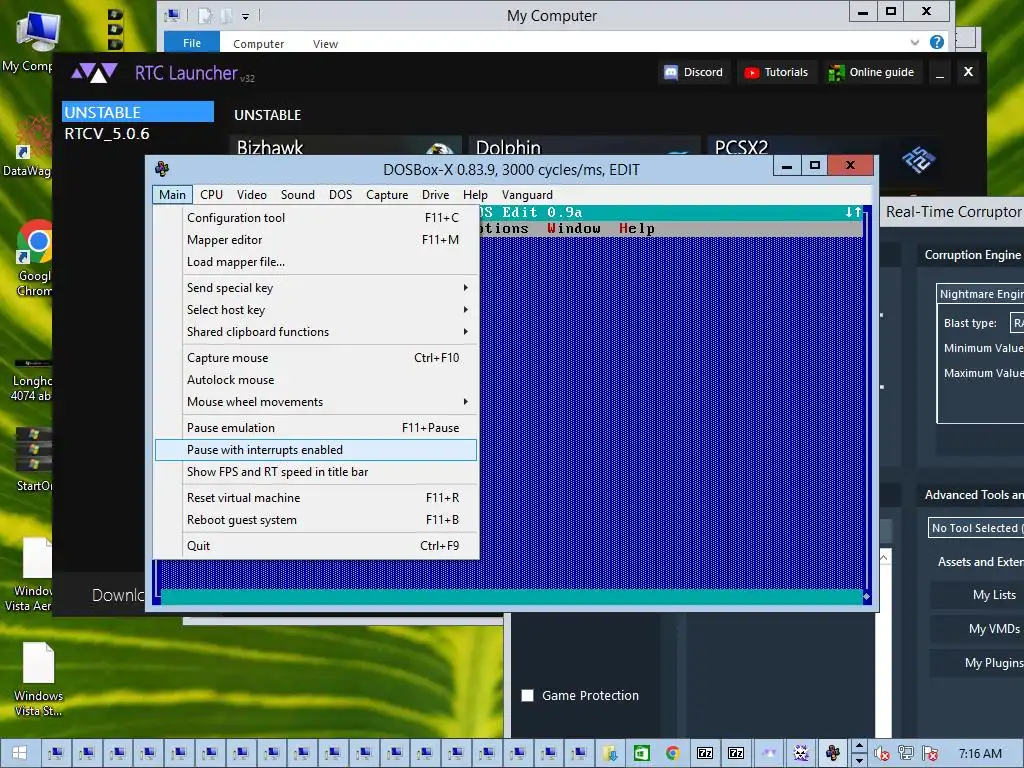Open the Help menu in DOSBox-X menu bar

point(475,195)
